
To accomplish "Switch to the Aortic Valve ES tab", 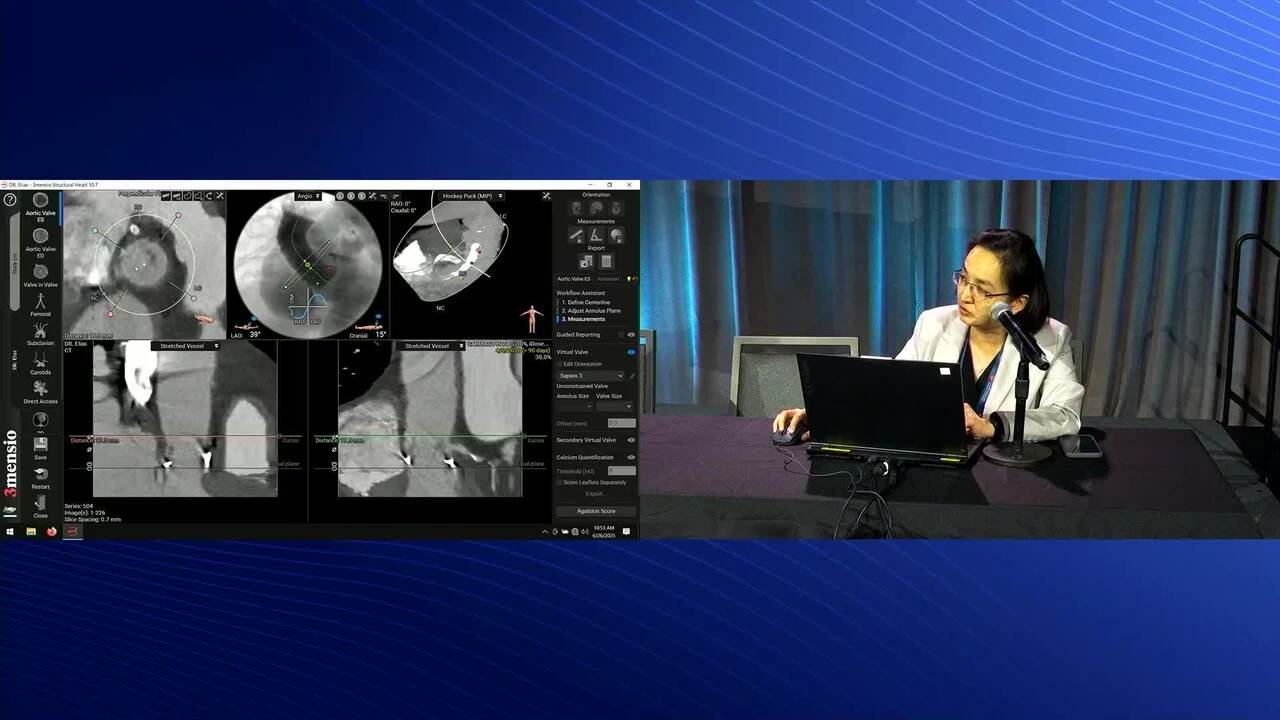I will point(574,279).
